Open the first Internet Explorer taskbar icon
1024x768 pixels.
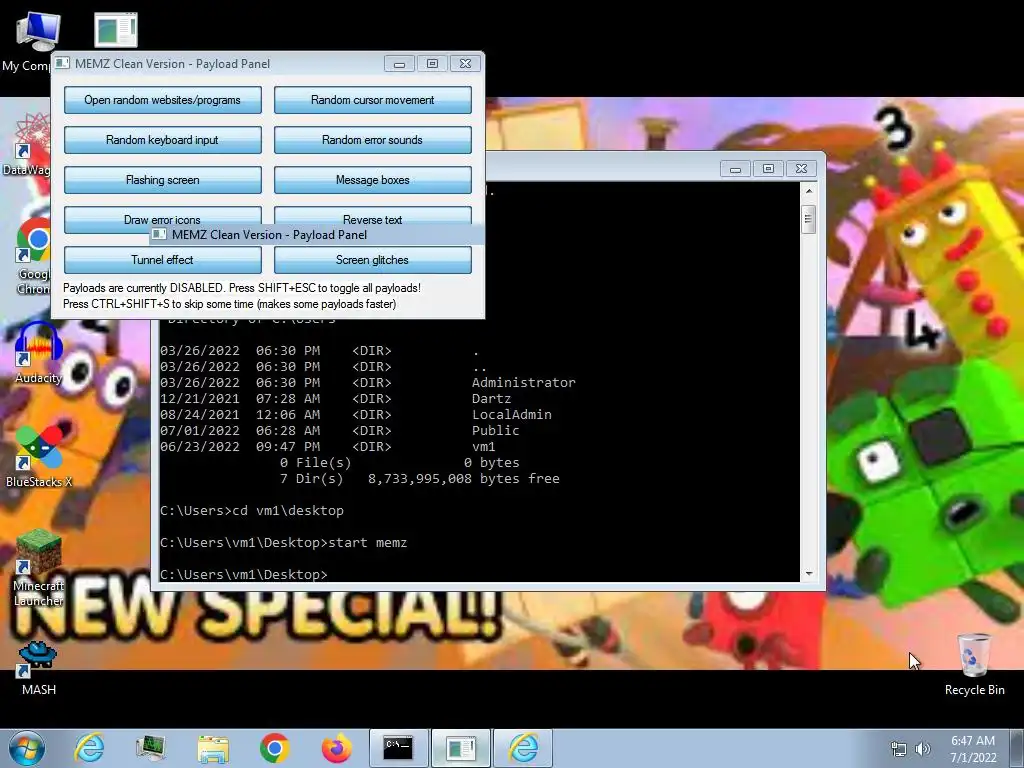click(x=89, y=748)
